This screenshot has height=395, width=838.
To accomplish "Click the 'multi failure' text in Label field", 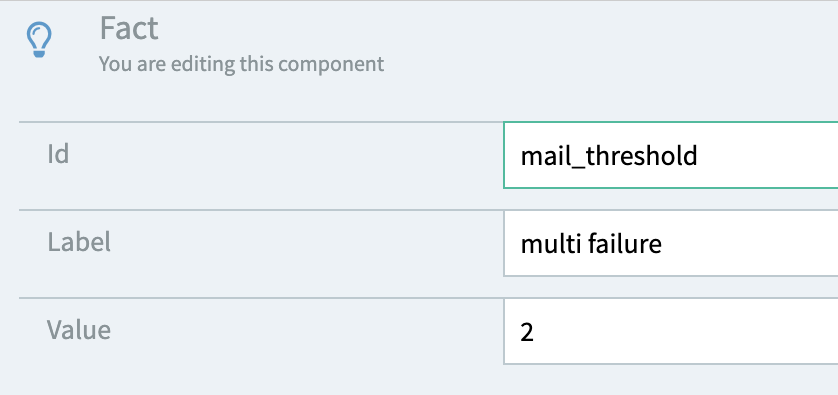I will [592, 244].
